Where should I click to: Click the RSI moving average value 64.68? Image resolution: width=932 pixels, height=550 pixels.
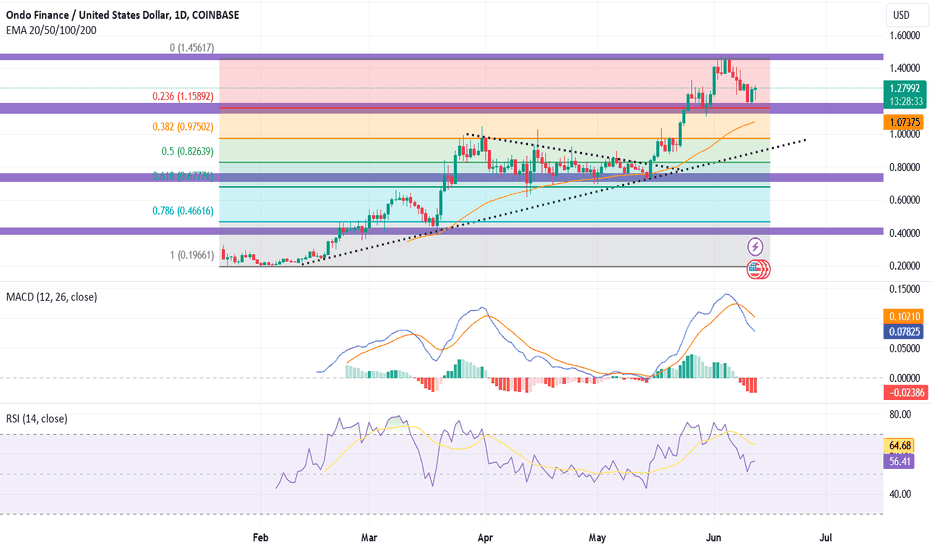click(899, 445)
